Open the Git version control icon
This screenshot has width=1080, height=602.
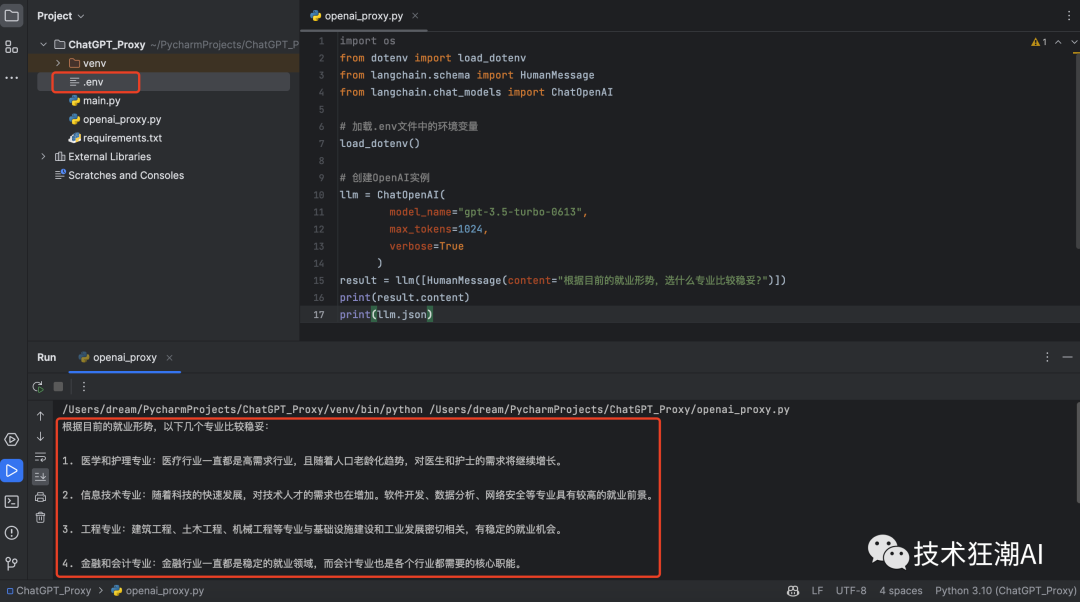click(12, 563)
